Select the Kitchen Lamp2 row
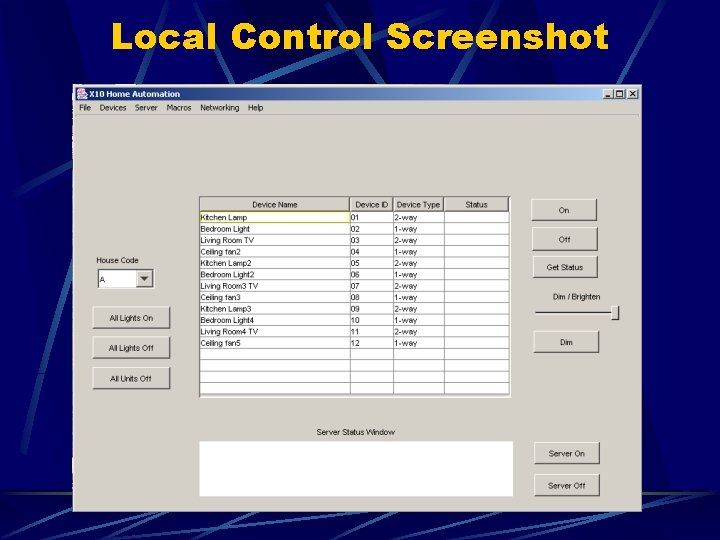 [354, 263]
